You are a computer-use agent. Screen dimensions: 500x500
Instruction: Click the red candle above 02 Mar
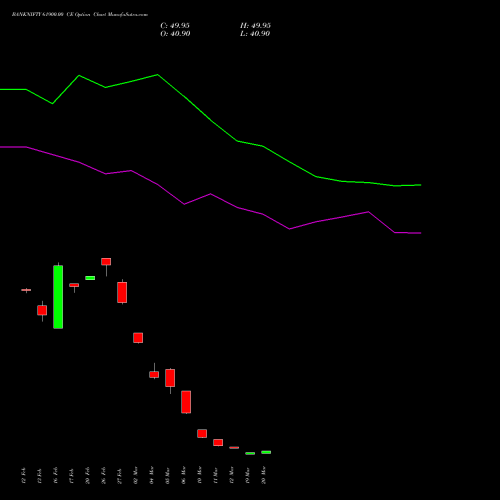tap(138, 338)
